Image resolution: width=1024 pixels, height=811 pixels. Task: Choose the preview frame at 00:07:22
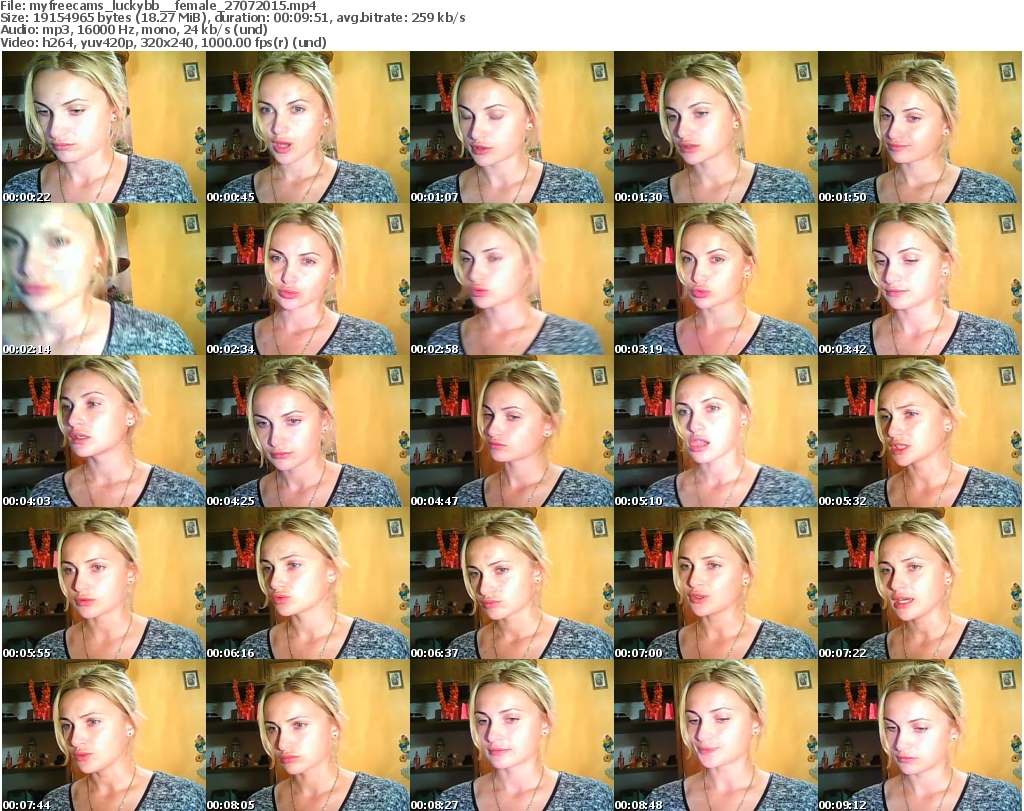click(x=920, y=583)
